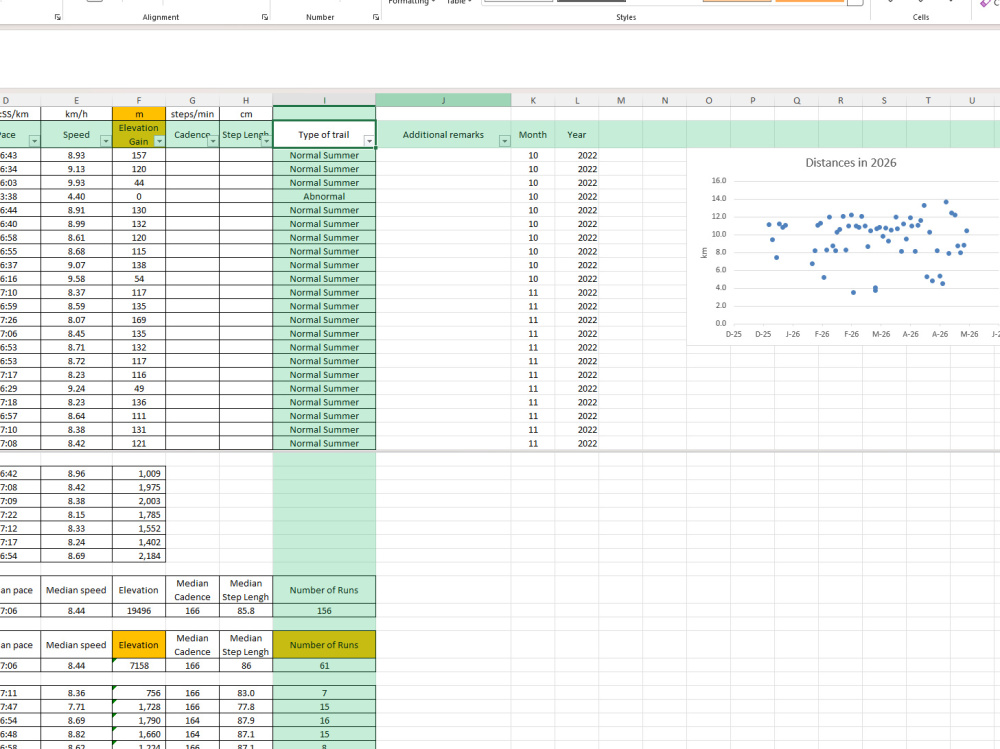Screen dimensions: 1000x749
Task: Click the elevation value 7158
Action: click(139, 665)
